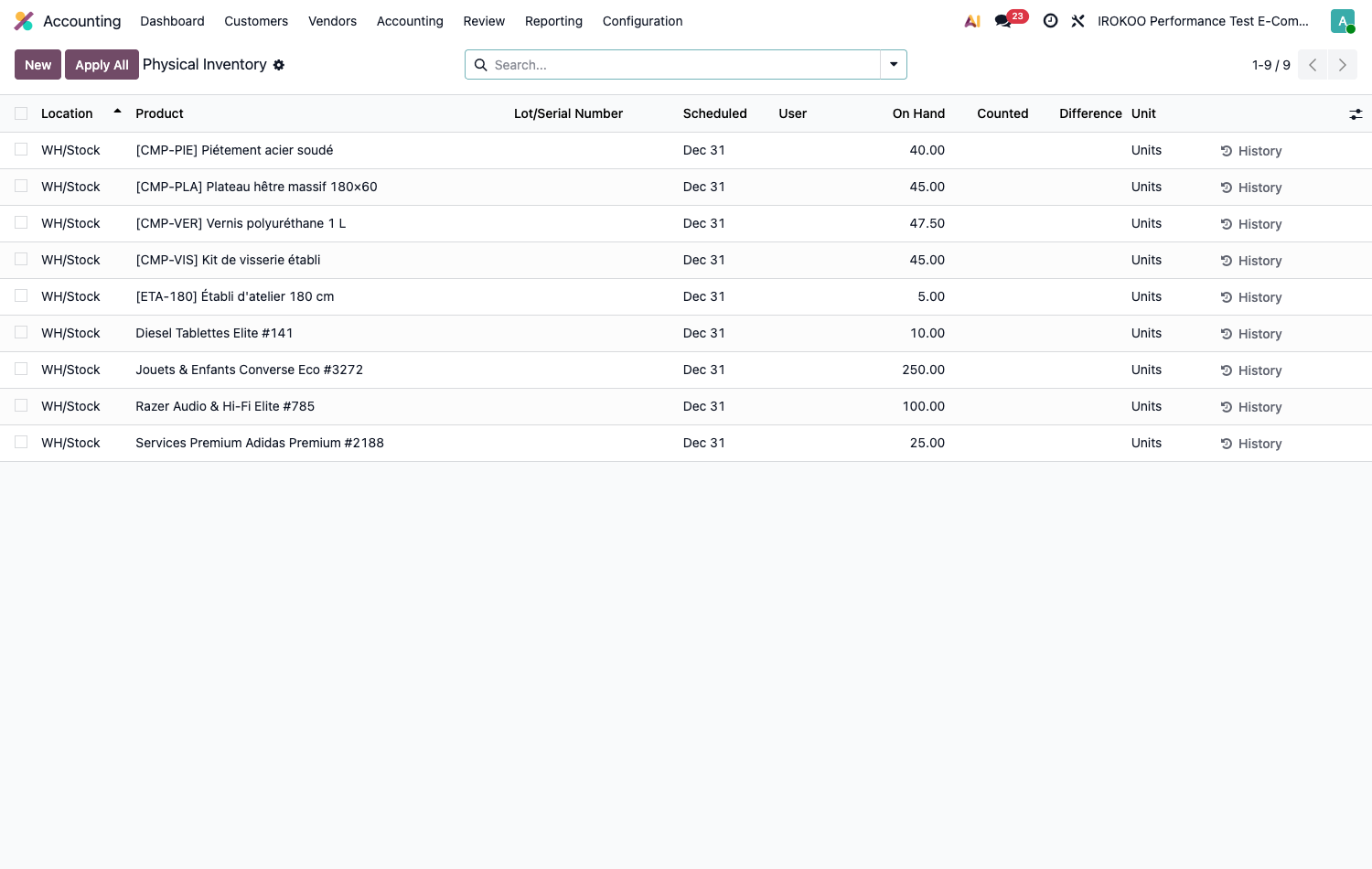Click the New button
The width and height of the screenshot is (1372, 869).
(x=38, y=65)
